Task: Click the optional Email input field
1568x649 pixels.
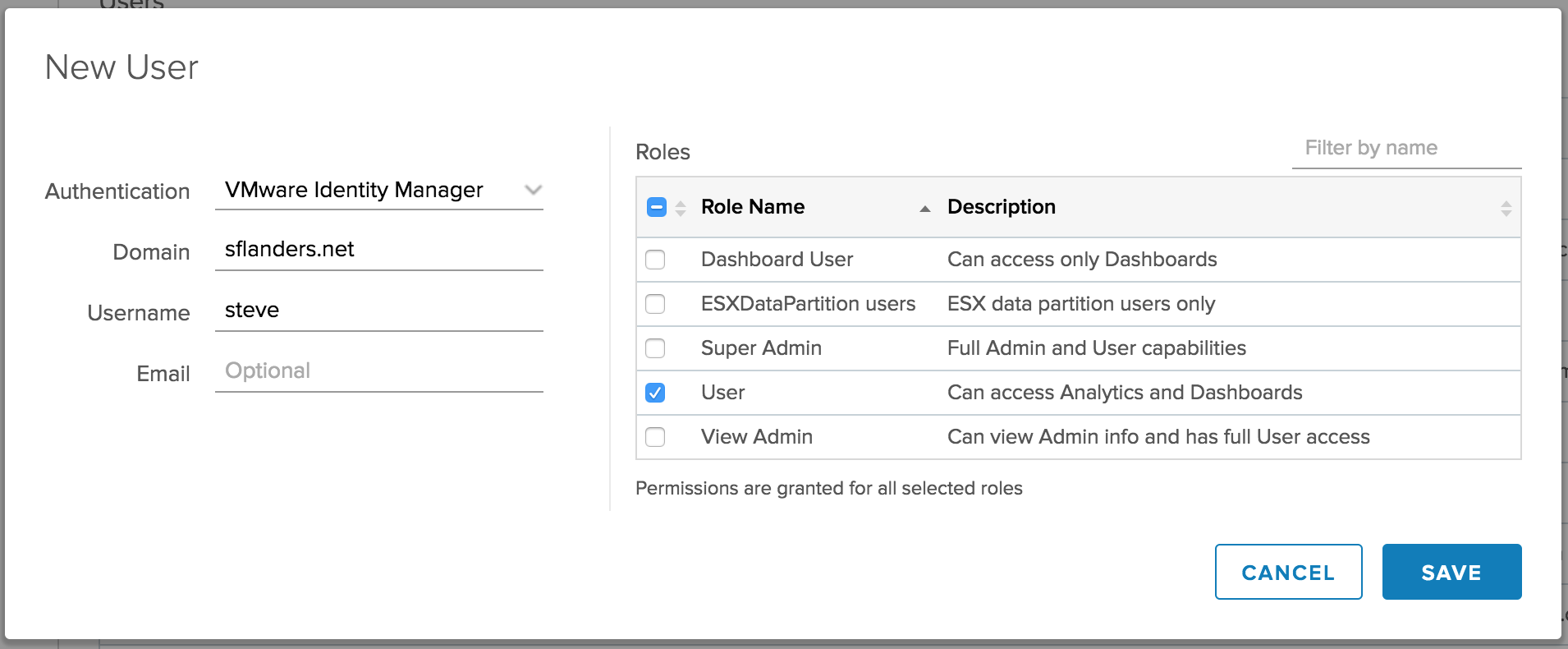Action: [x=378, y=371]
